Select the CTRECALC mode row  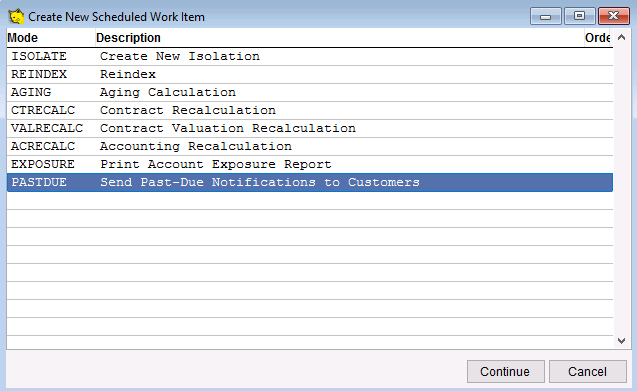pyautogui.click(x=310, y=110)
